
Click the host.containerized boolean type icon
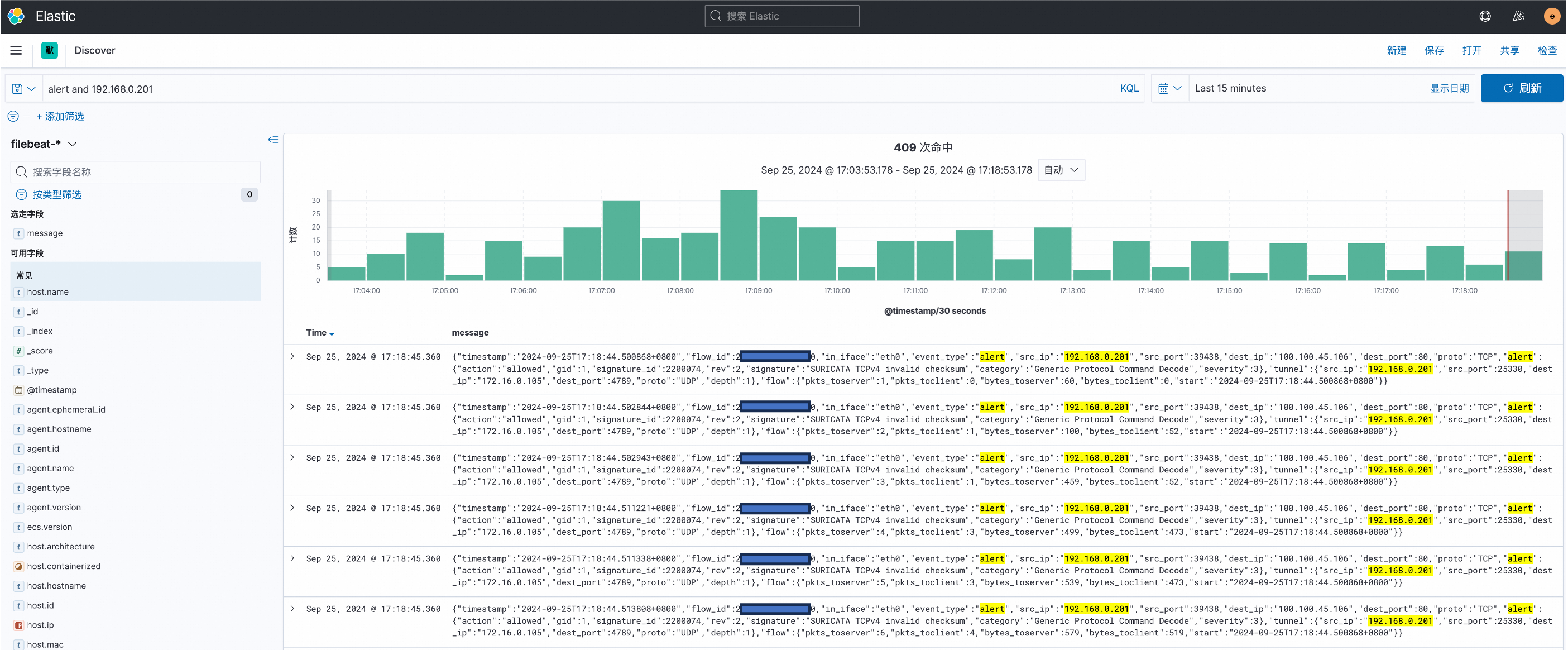[19, 567]
